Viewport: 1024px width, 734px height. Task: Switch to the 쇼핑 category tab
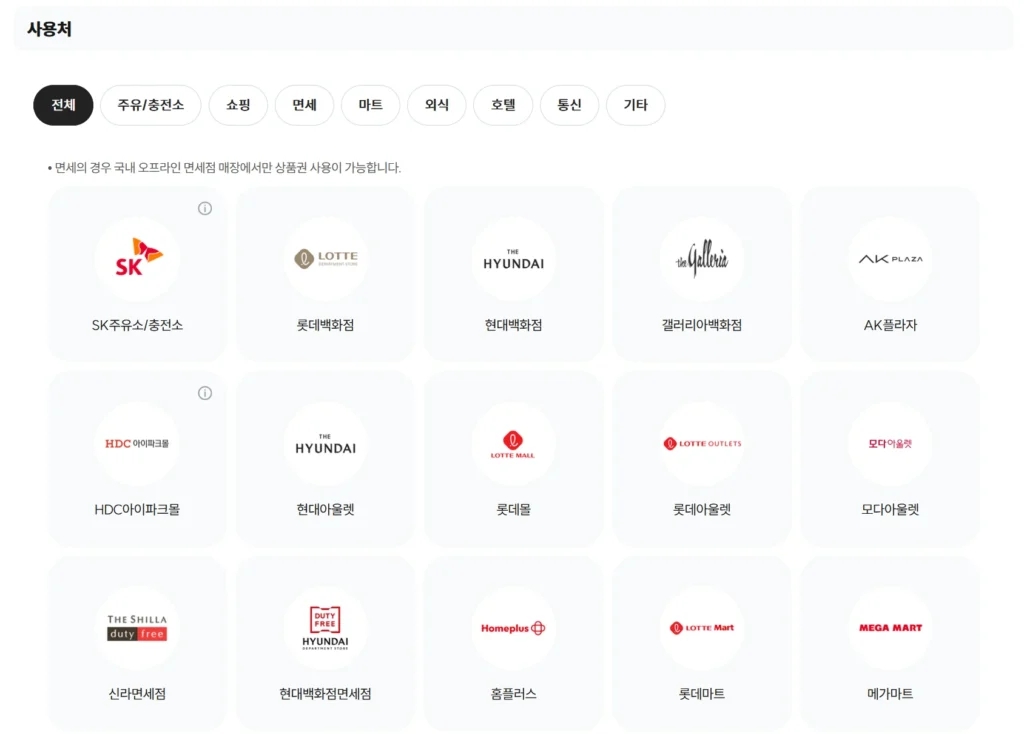pos(237,105)
